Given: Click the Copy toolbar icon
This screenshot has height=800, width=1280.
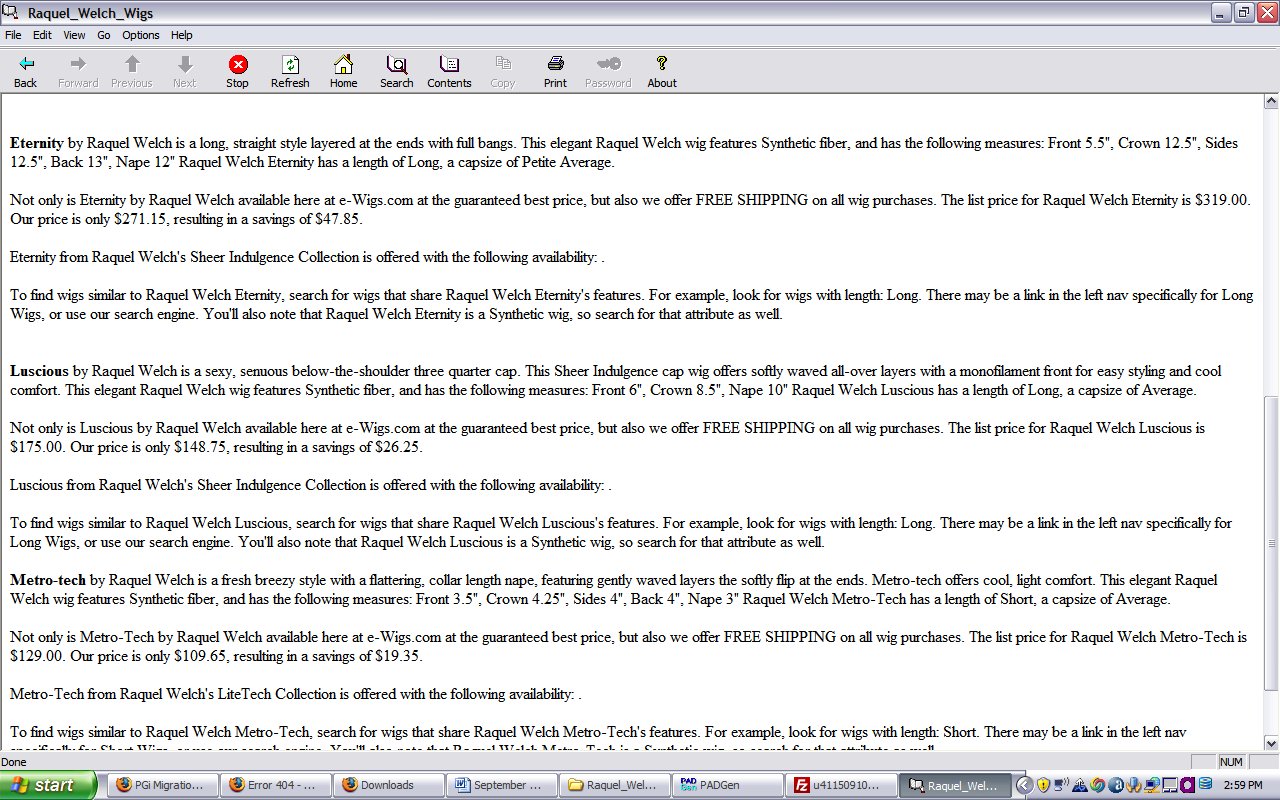Looking at the screenshot, I should [503, 64].
